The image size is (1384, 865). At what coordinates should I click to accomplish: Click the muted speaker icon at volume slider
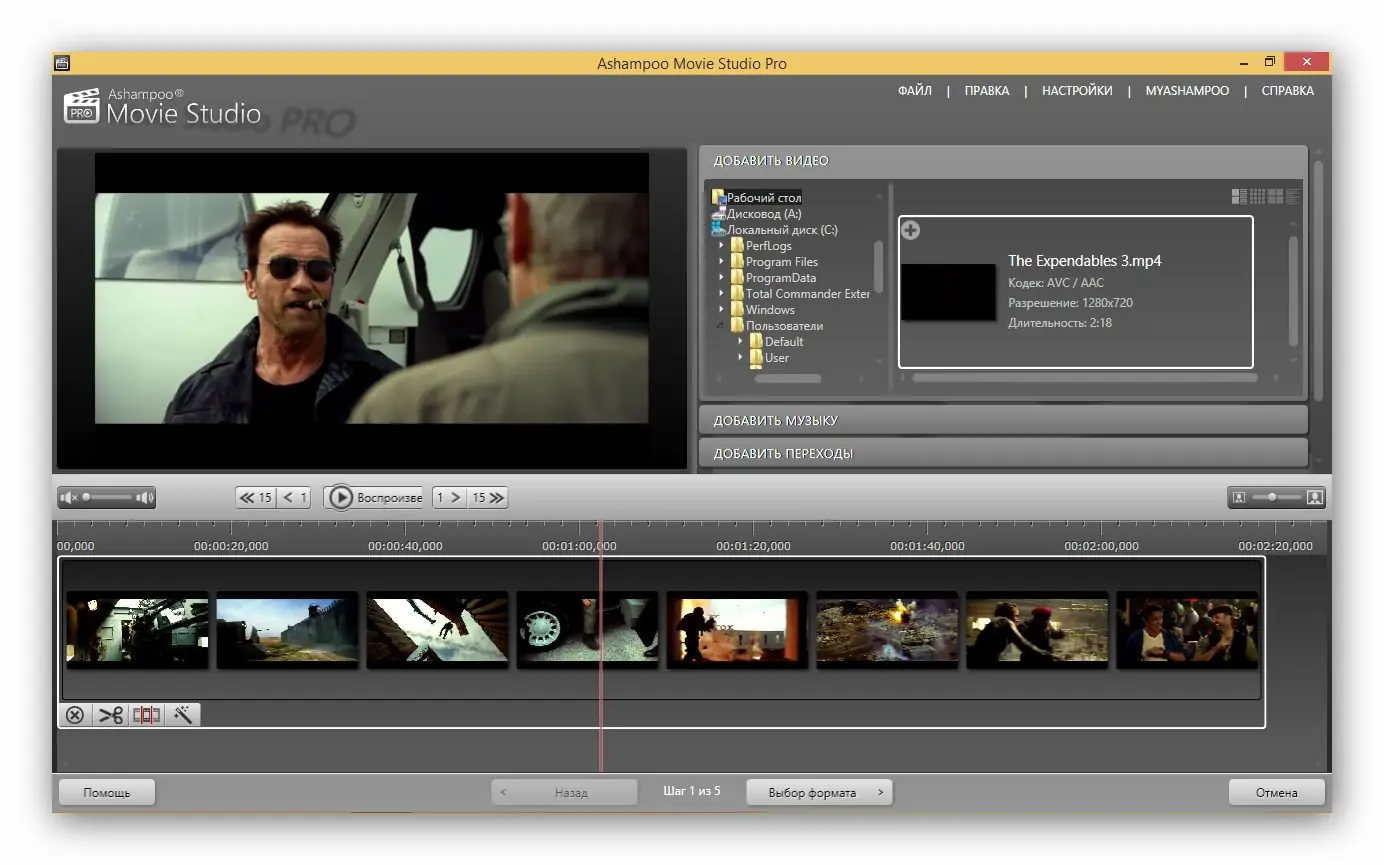pyautogui.click(x=69, y=497)
